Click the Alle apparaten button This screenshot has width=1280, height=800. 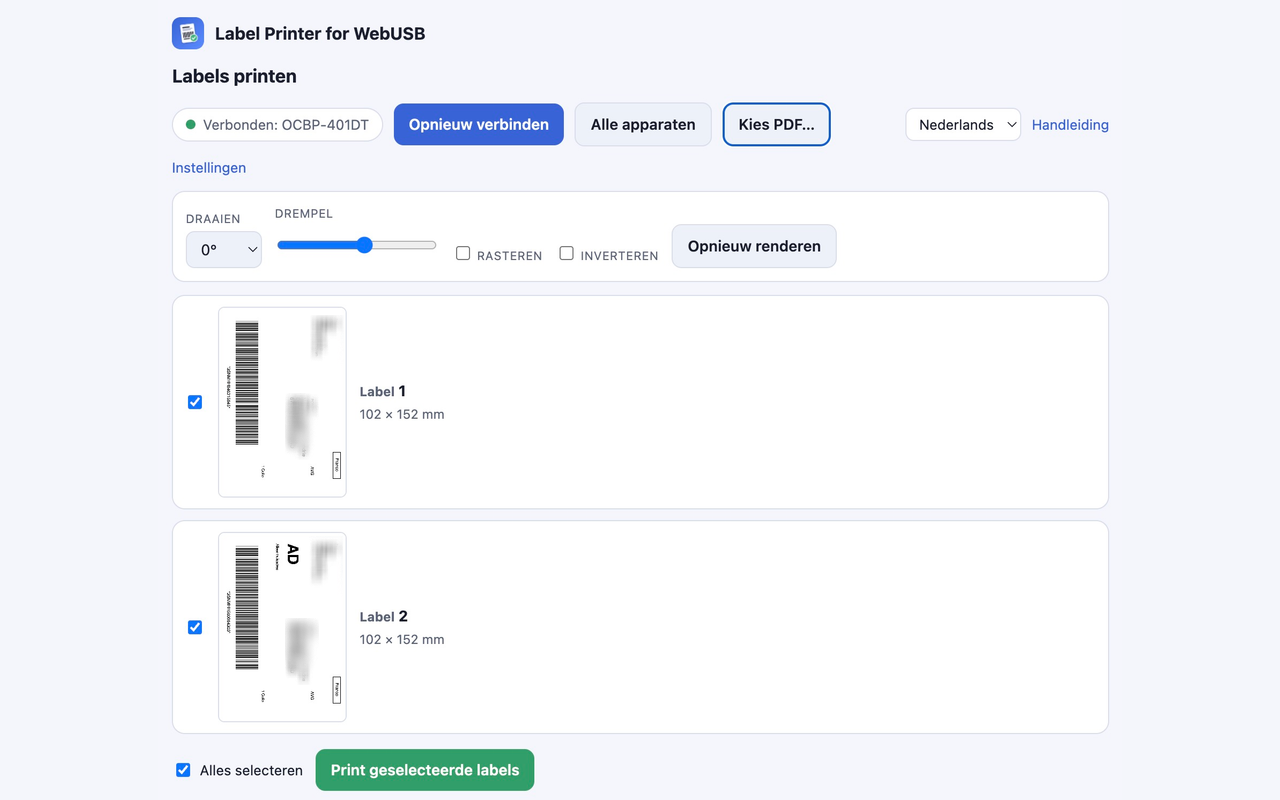click(643, 125)
